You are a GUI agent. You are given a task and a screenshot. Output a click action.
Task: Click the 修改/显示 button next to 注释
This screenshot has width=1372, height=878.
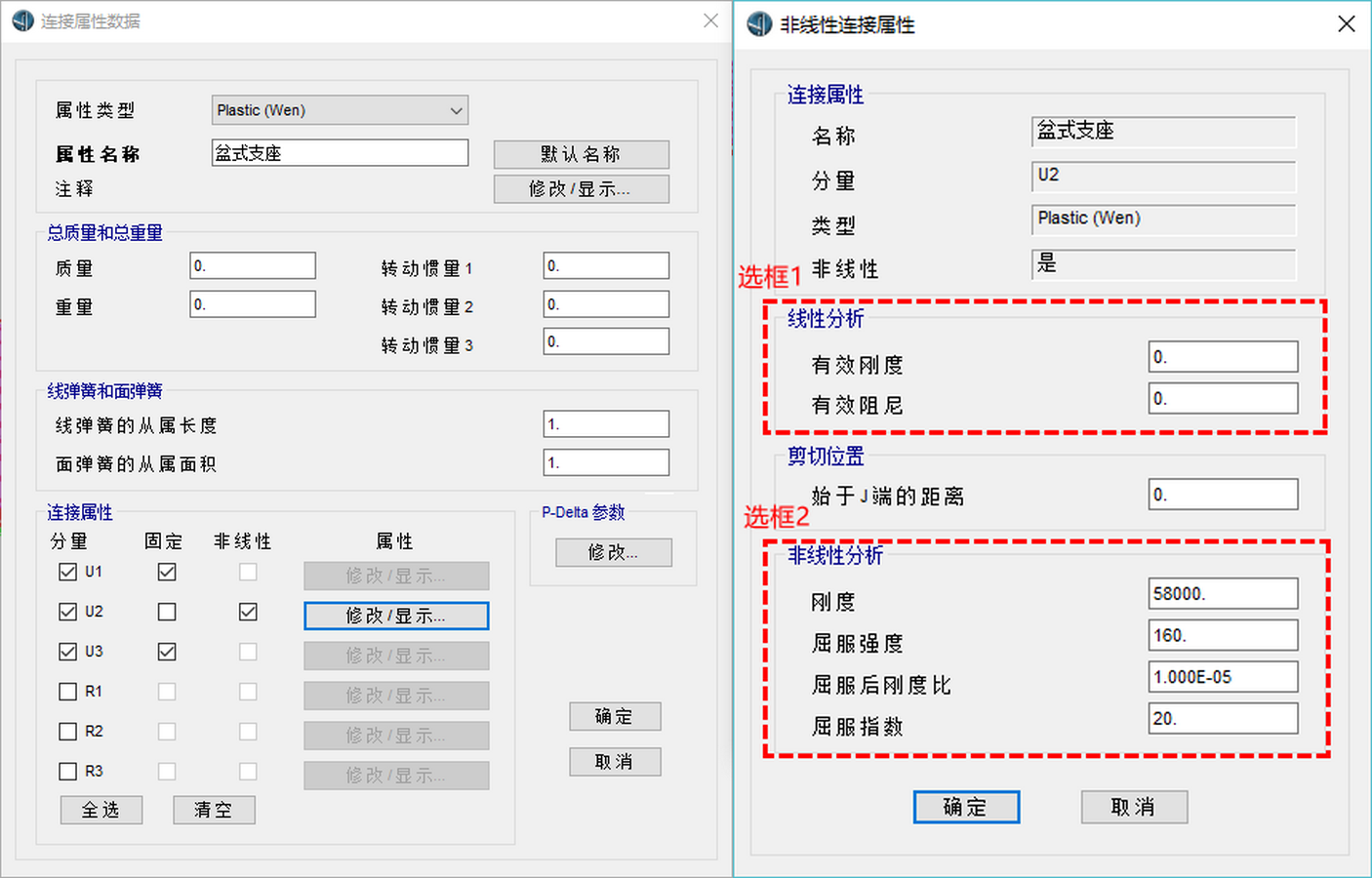[x=582, y=189]
